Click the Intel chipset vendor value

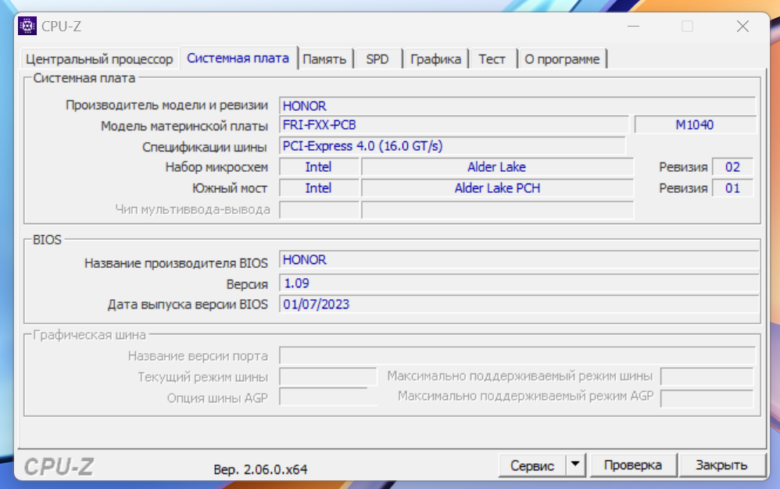click(x=318, y=167)
